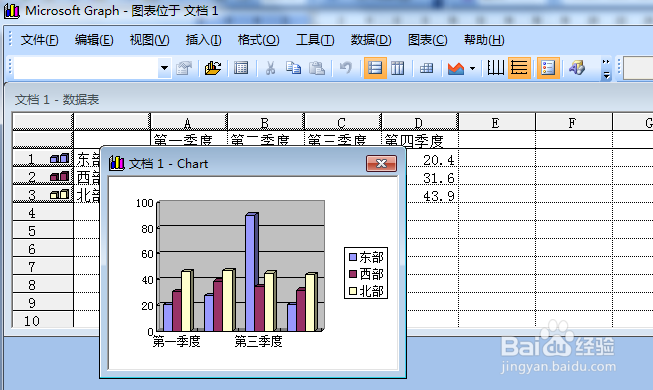Click the Cut scissors icon
Viewport: 653px width, 390px height.
click(270, 68)
